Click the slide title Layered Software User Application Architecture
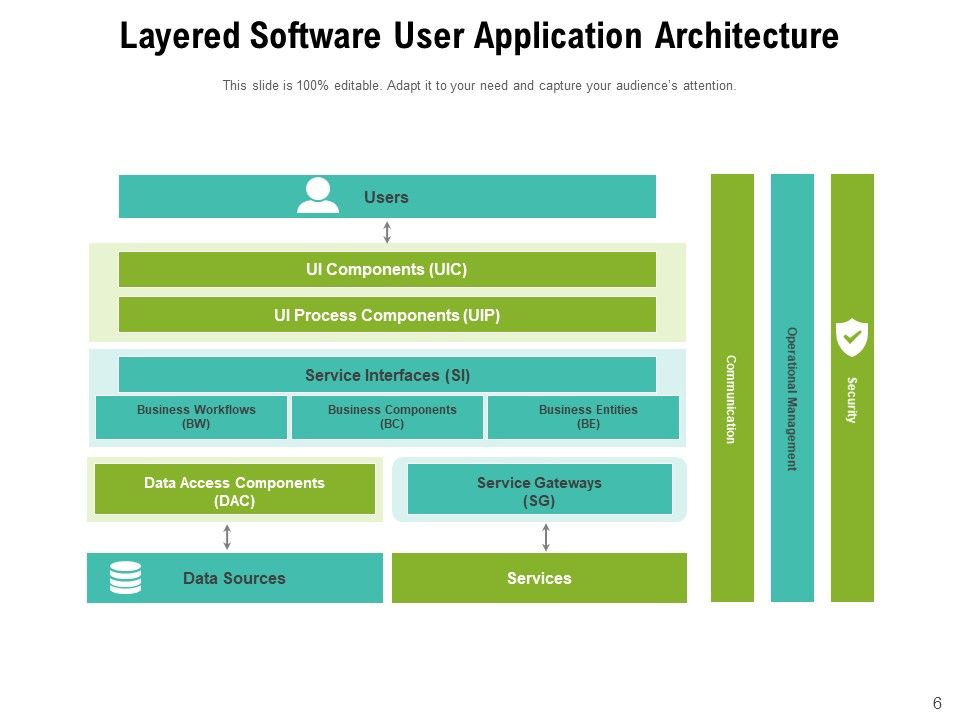 [479, 36]
